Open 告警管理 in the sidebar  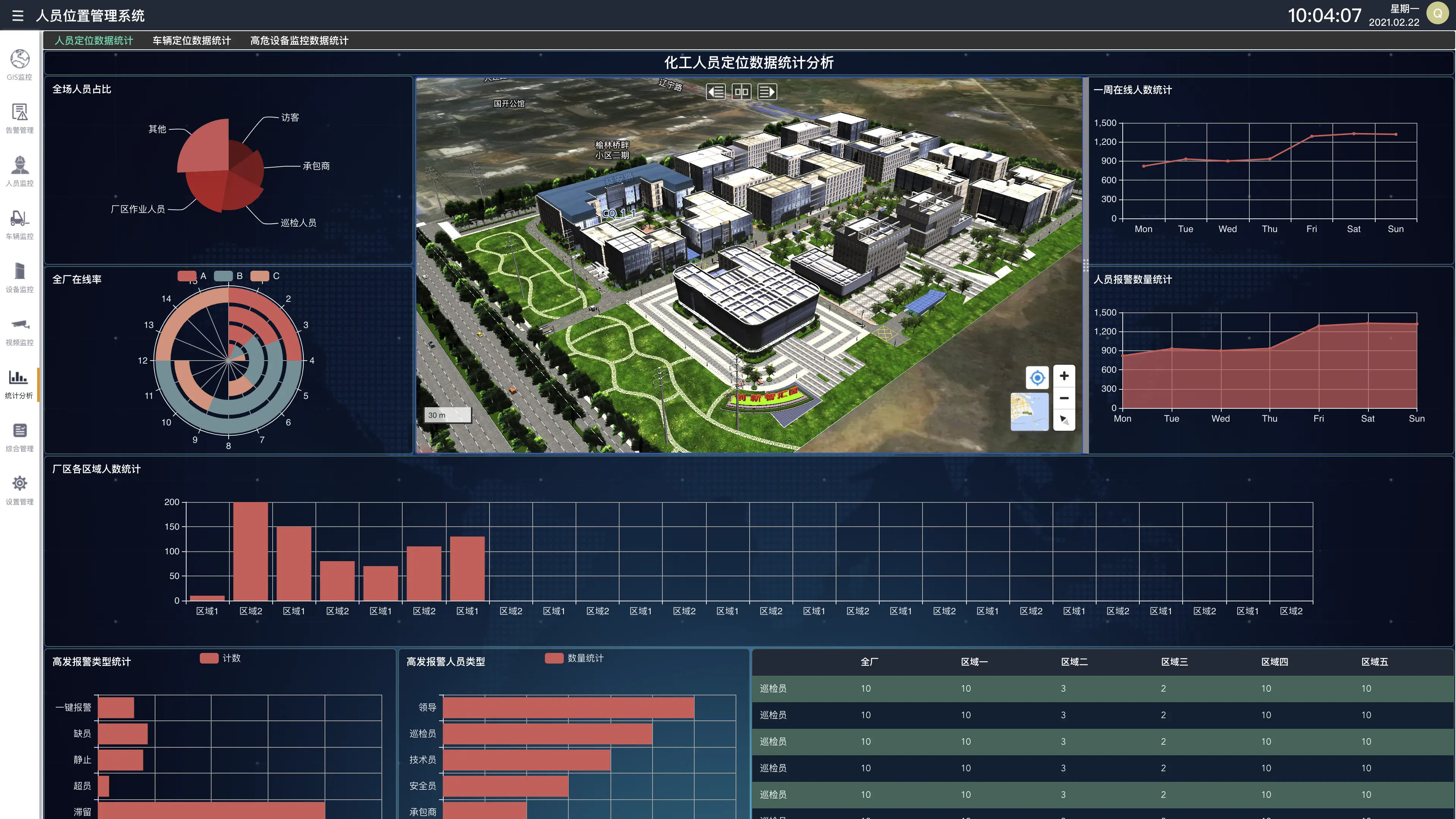tap(19, 118)
